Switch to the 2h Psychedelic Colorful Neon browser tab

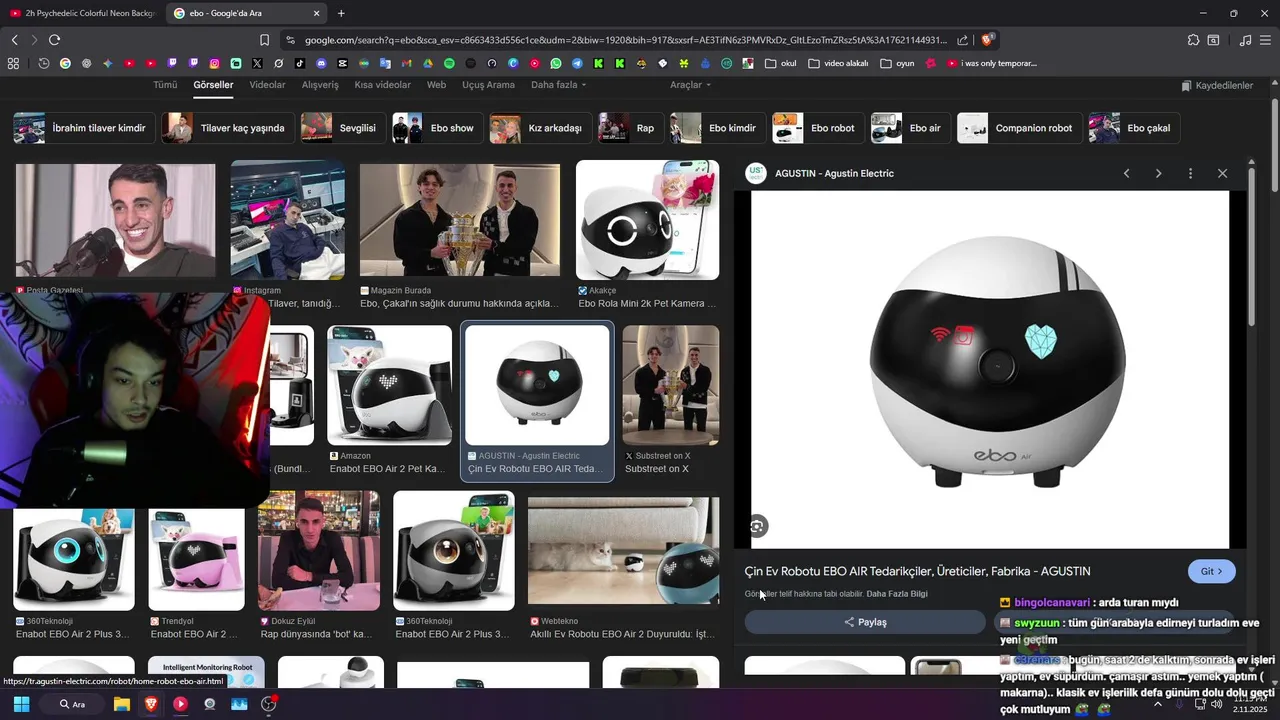(82, 13)
